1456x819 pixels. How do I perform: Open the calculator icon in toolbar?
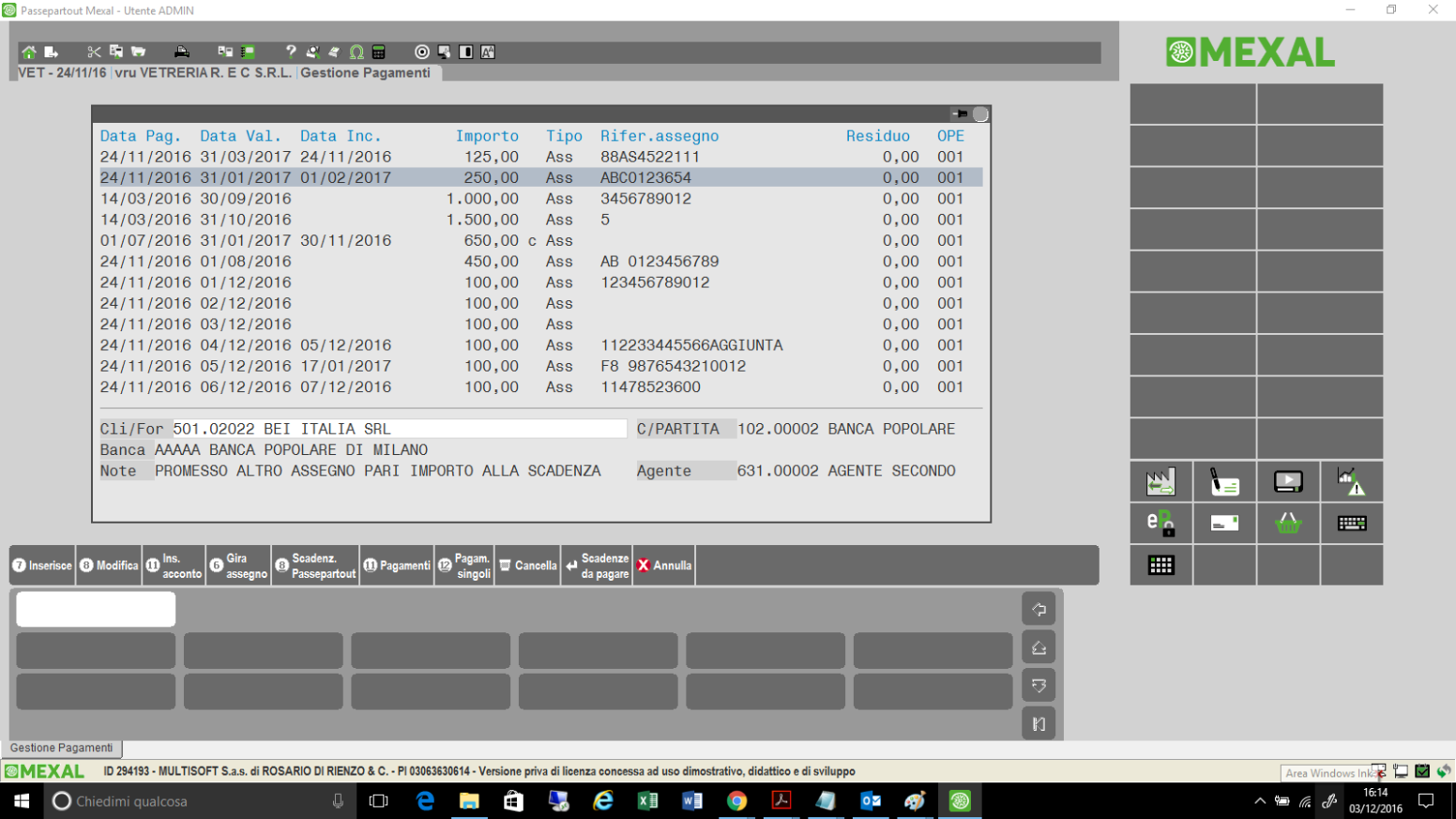pos(379,53)
